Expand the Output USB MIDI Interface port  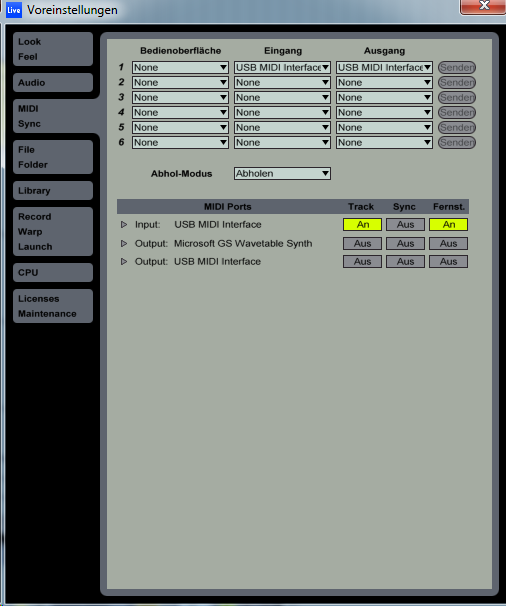pos(124,262)
